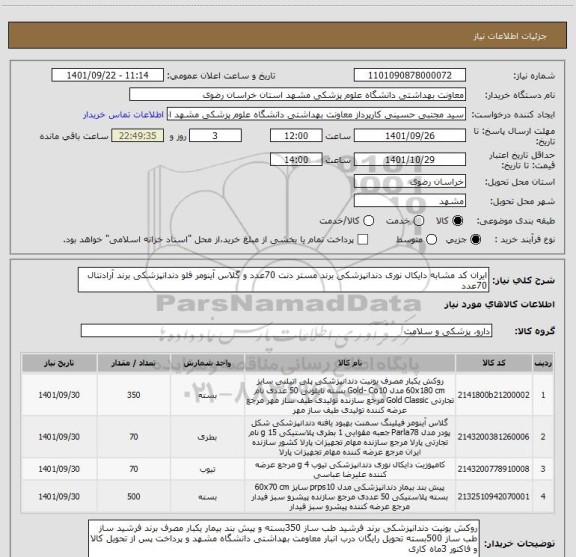Image resolution: width=576 pixels, height=557 pixels.
Task: Click the جزئیات اطلاعات نیاز header title
Action: 510,36
